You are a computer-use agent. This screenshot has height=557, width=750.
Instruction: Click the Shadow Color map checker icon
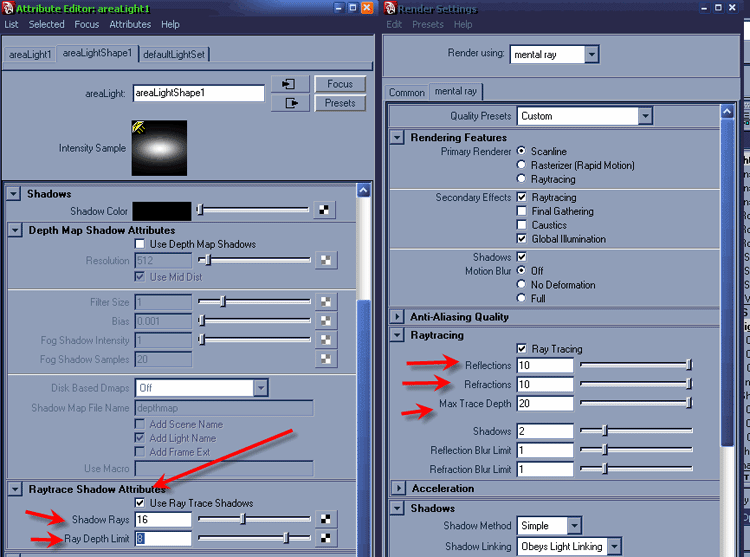(x=326, y=210)
